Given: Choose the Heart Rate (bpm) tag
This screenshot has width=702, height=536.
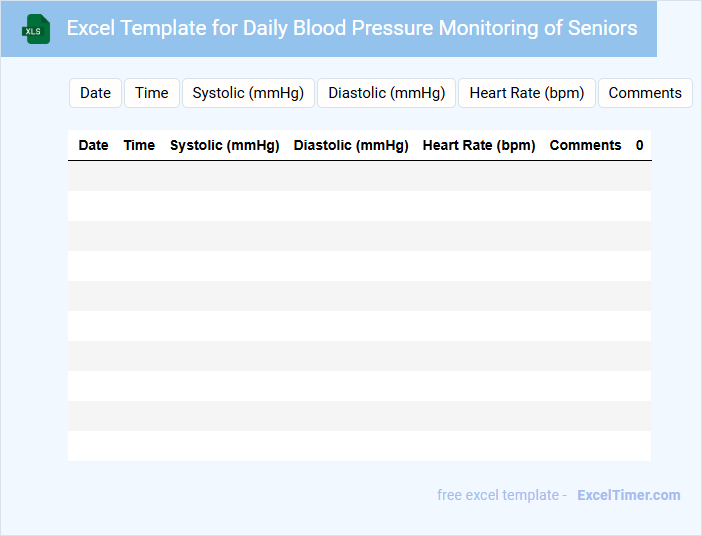Looking at the screenshot, I should pyautogui.click(x=526, y=93).
